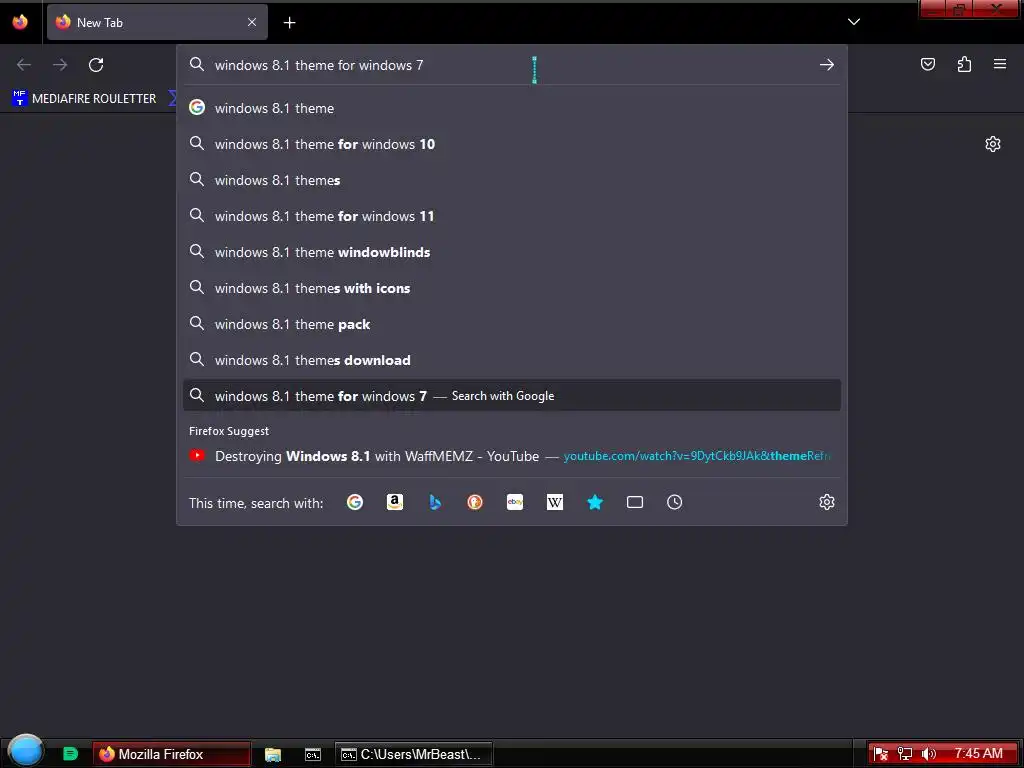Go back one page
Viewport: 1024px width, 768px height.
click(x=24, y=65)
